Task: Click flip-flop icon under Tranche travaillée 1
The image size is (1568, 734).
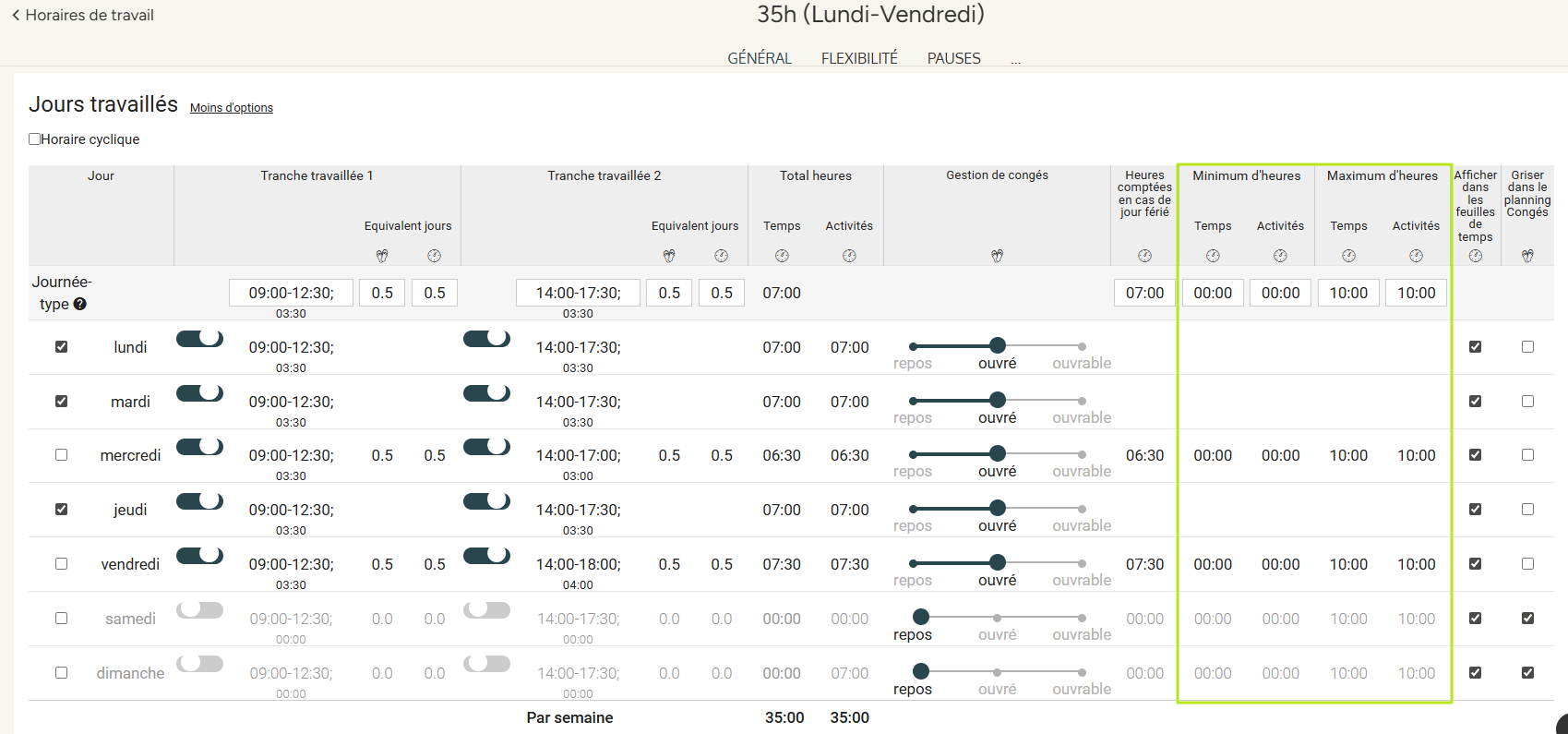Action: [382, 256]
